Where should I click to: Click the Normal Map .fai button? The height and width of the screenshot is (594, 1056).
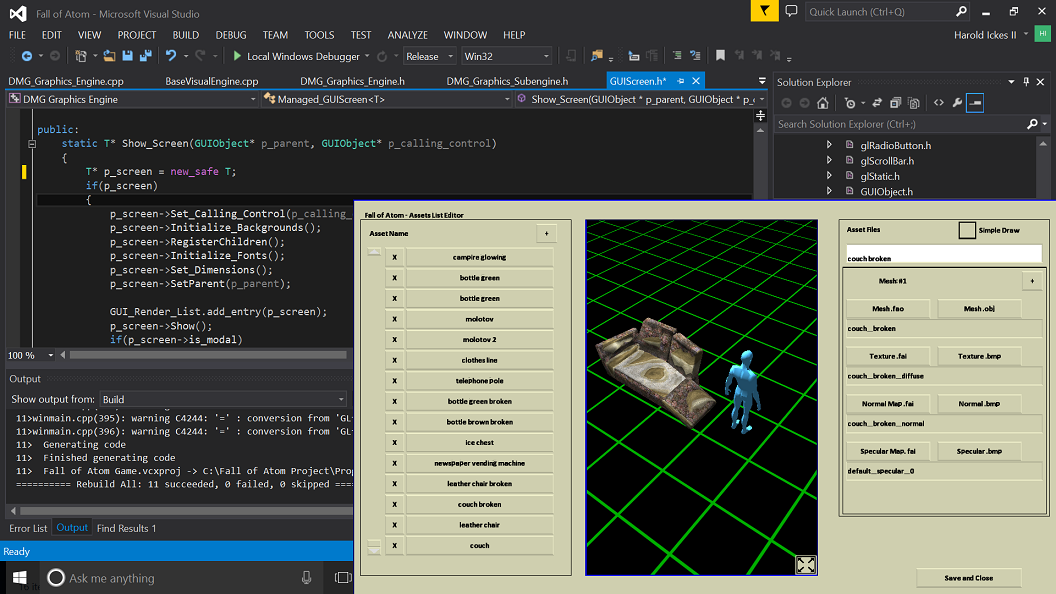(x=888, y=403)
